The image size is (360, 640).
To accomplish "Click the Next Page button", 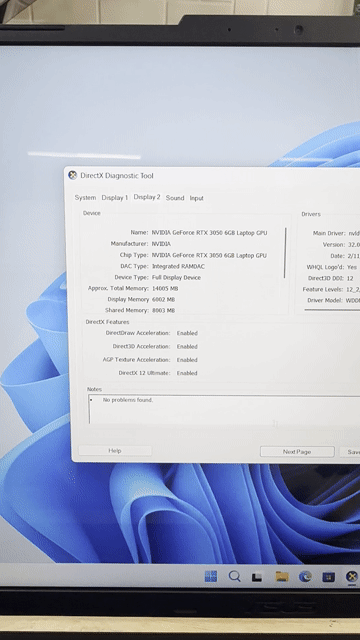I will pos(297,452).
